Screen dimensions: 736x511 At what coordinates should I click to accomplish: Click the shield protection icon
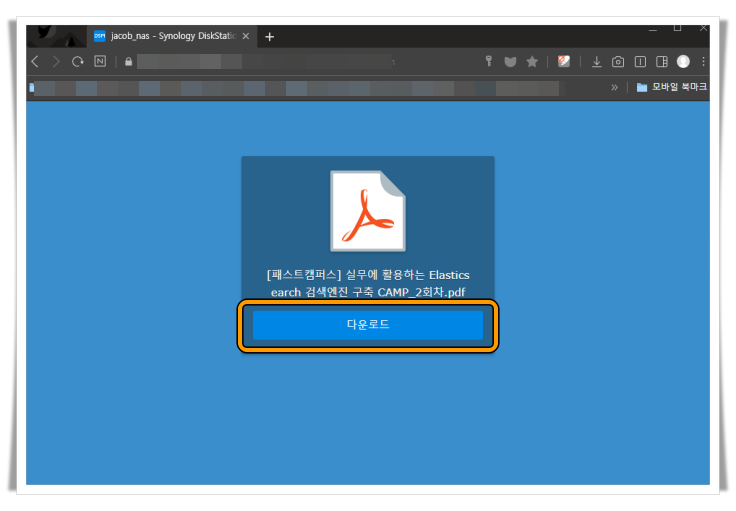pos(510,61)
